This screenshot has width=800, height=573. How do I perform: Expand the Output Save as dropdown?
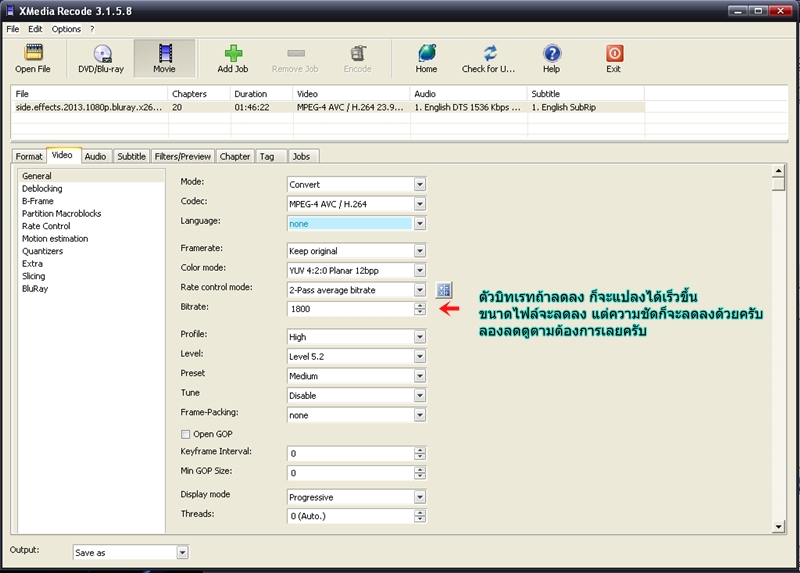[182, 553]
